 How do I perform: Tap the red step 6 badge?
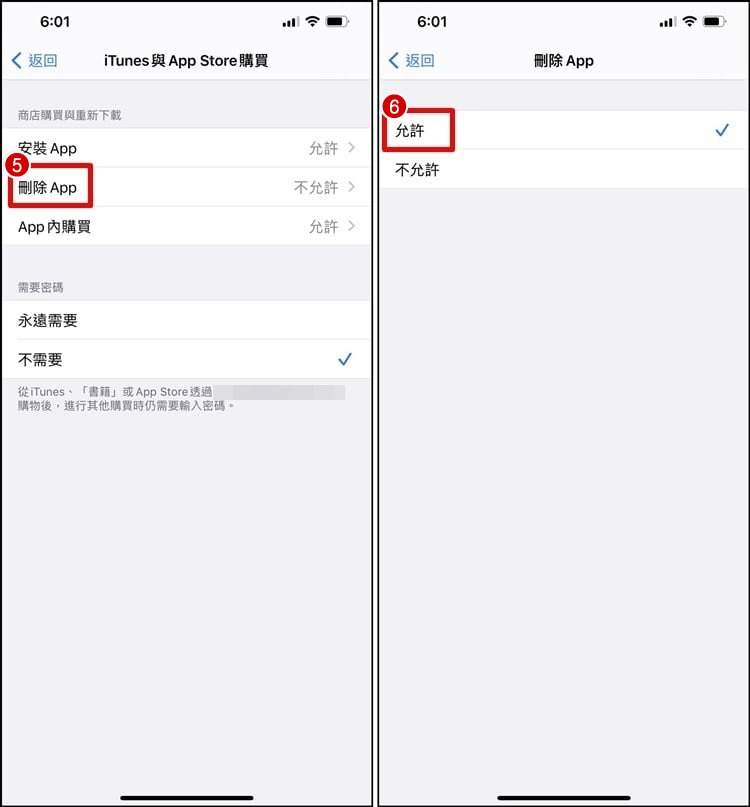tap(394, 107)
